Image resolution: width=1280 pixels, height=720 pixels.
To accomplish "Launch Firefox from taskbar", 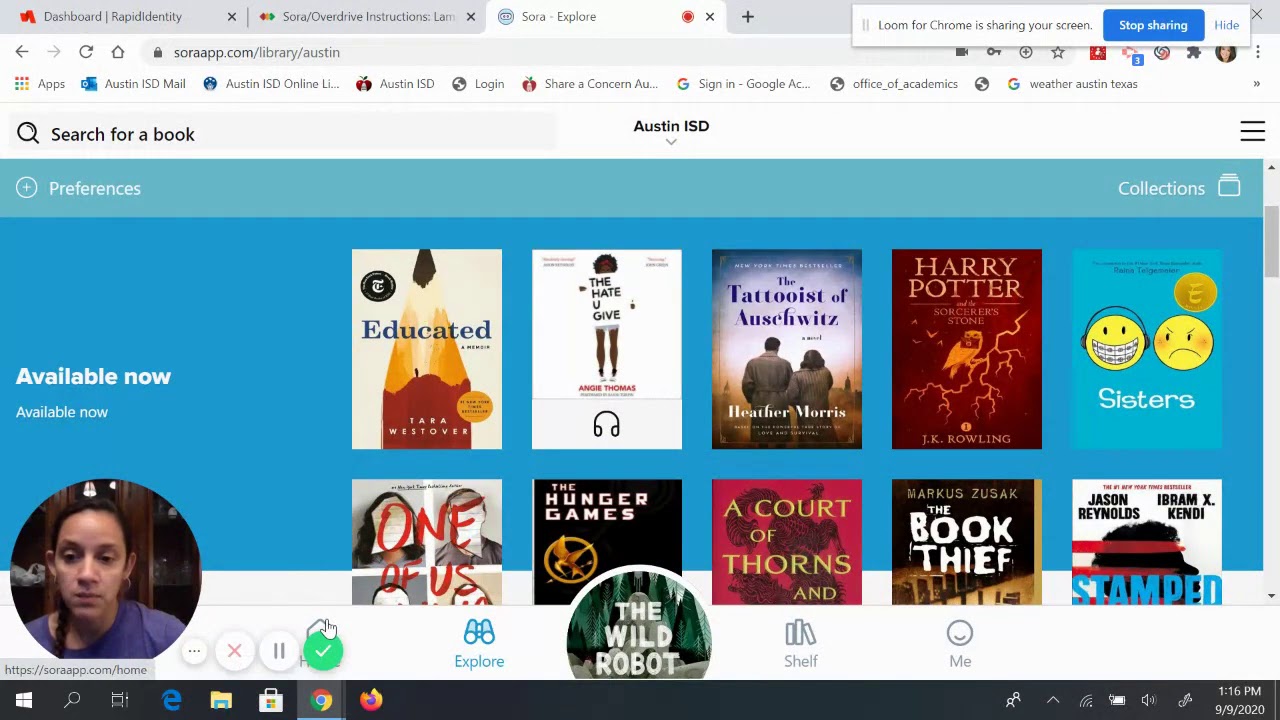I will point(371,701).
